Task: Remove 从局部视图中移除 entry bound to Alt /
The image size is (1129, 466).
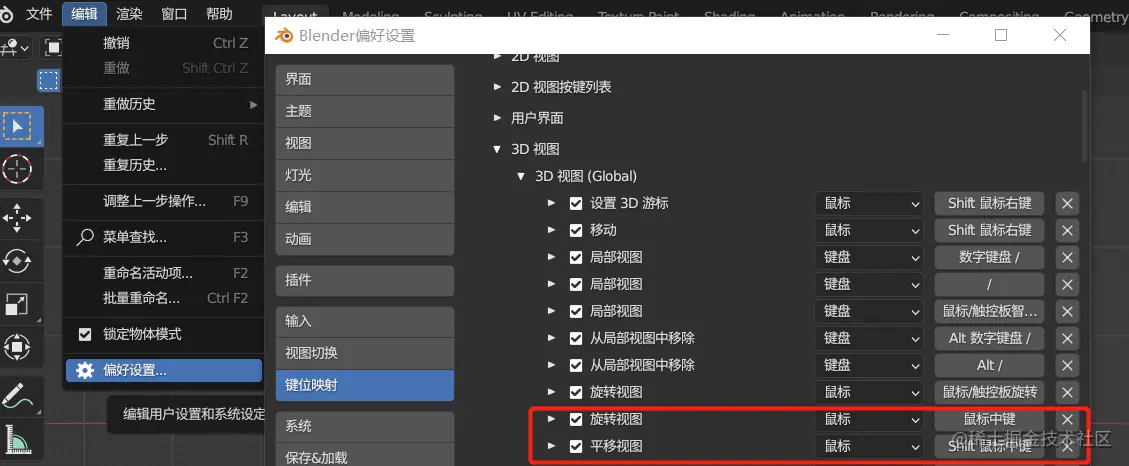Action: tap(1067, 365)
